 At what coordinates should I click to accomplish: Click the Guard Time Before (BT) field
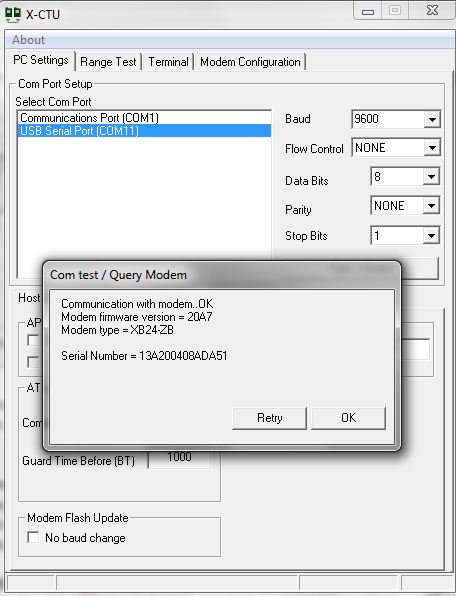click(x=179, y=459)
